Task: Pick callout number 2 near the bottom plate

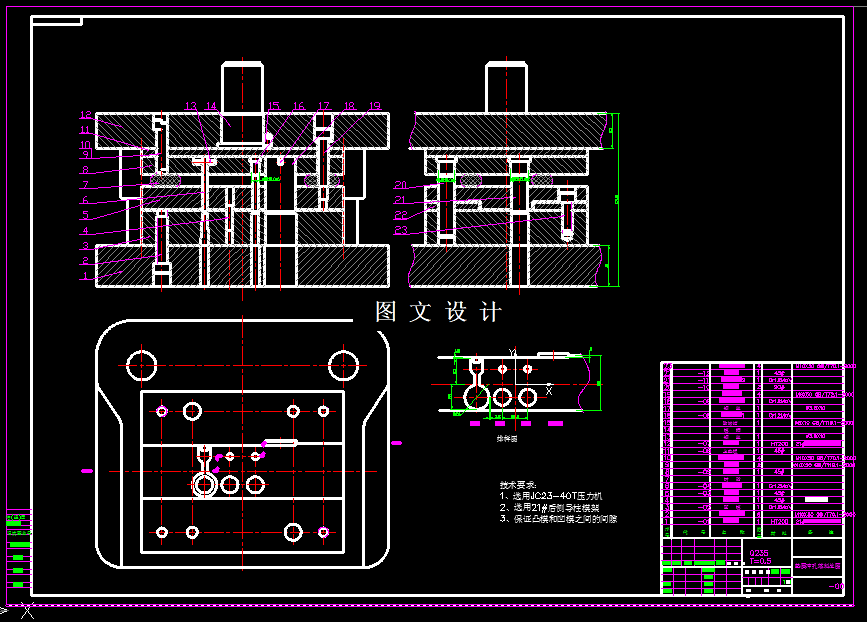Action: (x=85, y=260)
